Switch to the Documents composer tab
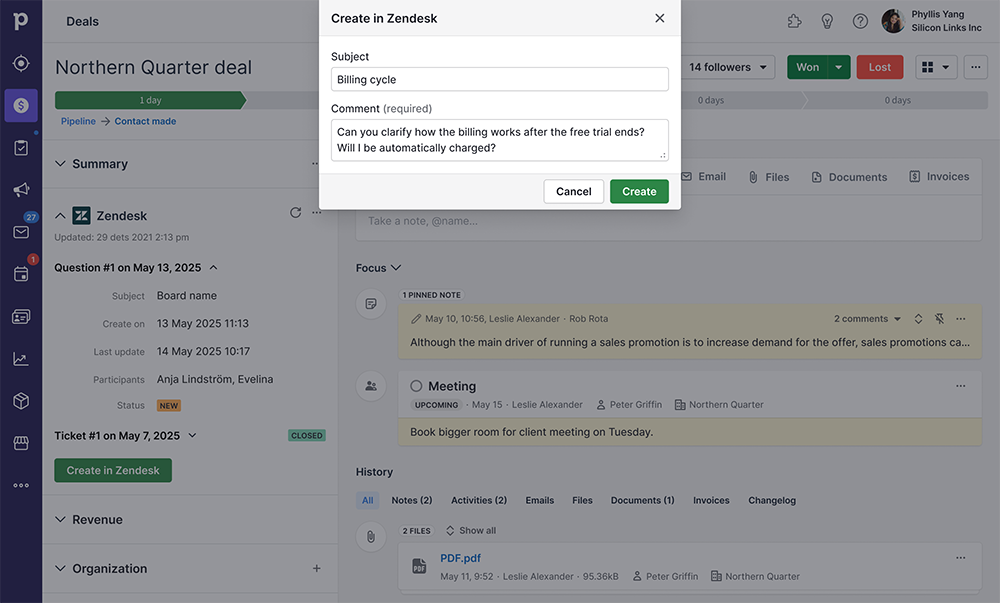This screenshot has height=603, width=1000. pyautogui.click(x=849, y=177)
